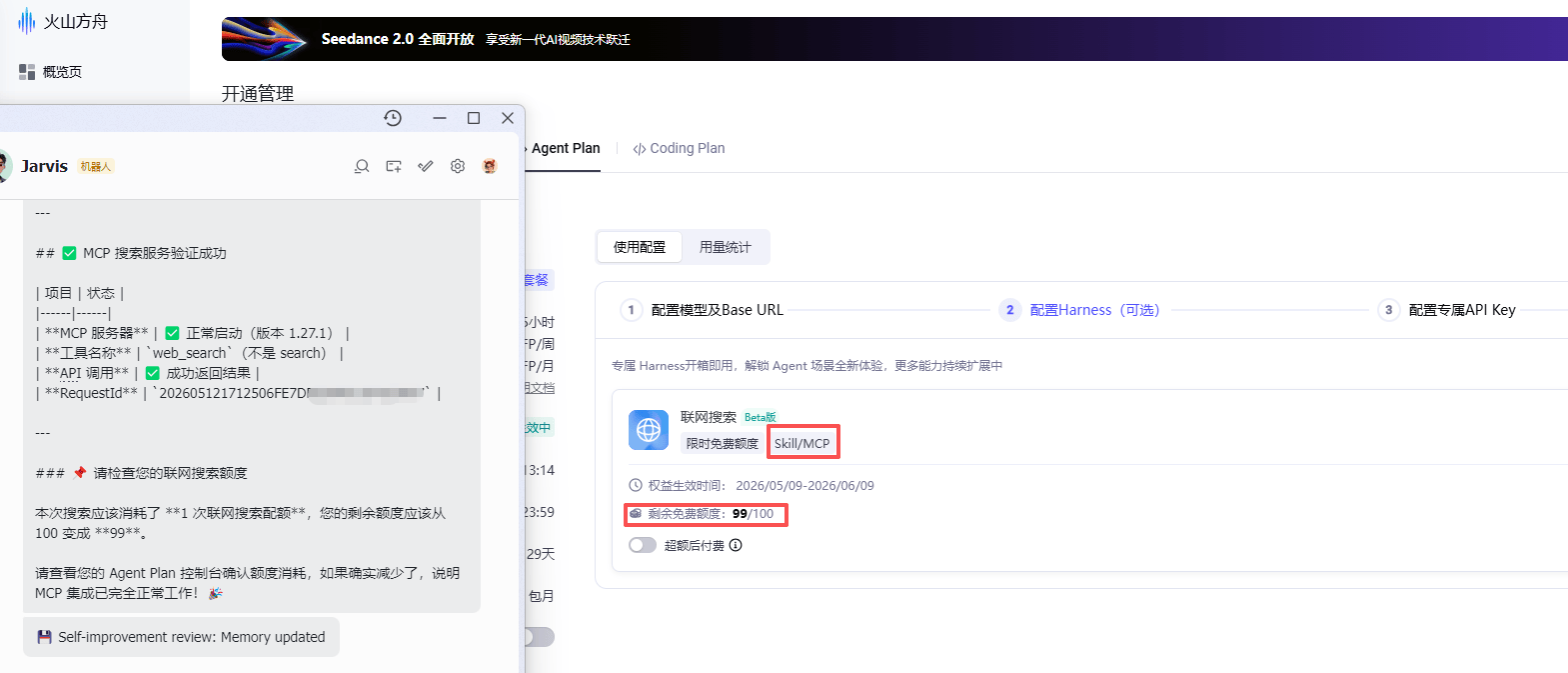This screenshot has width=1568, height=673.
Task: Click the 机器人 badge next to Jarvis
Action: [96, 166]
